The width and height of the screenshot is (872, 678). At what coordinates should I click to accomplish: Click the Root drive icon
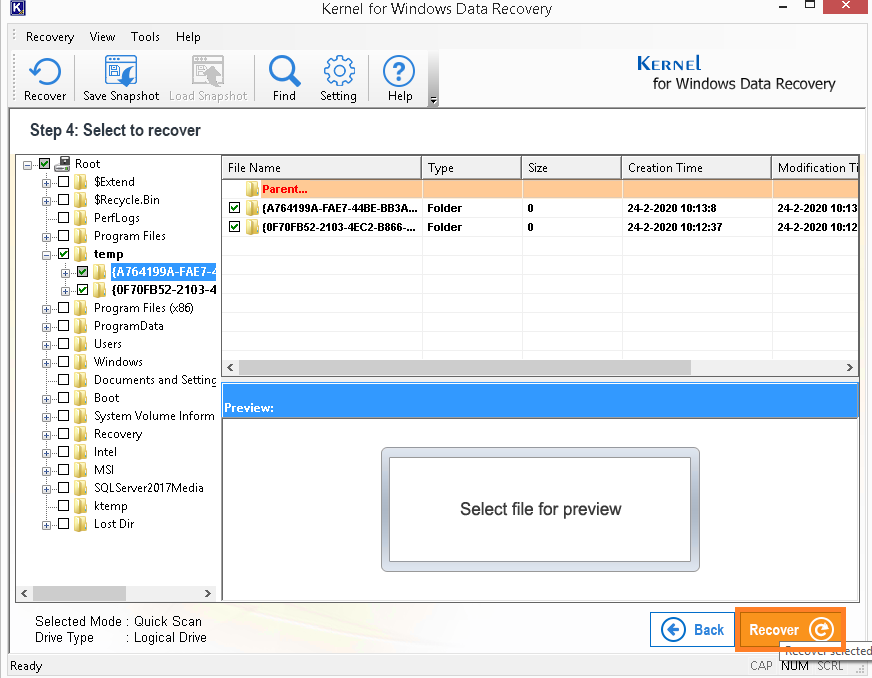[63, 164]
